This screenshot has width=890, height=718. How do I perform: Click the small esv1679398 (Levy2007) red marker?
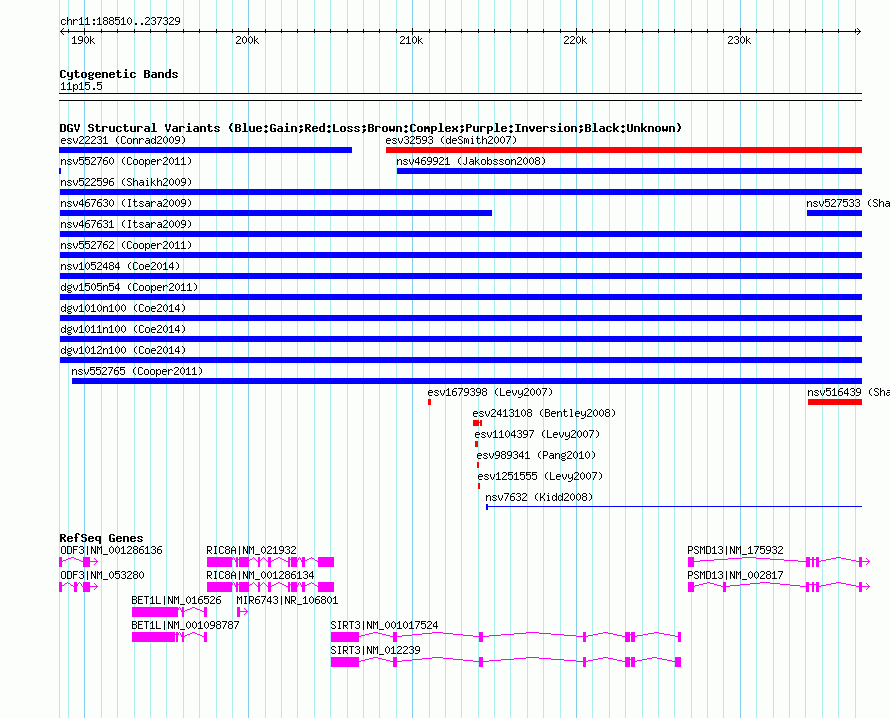pos(430,402)
